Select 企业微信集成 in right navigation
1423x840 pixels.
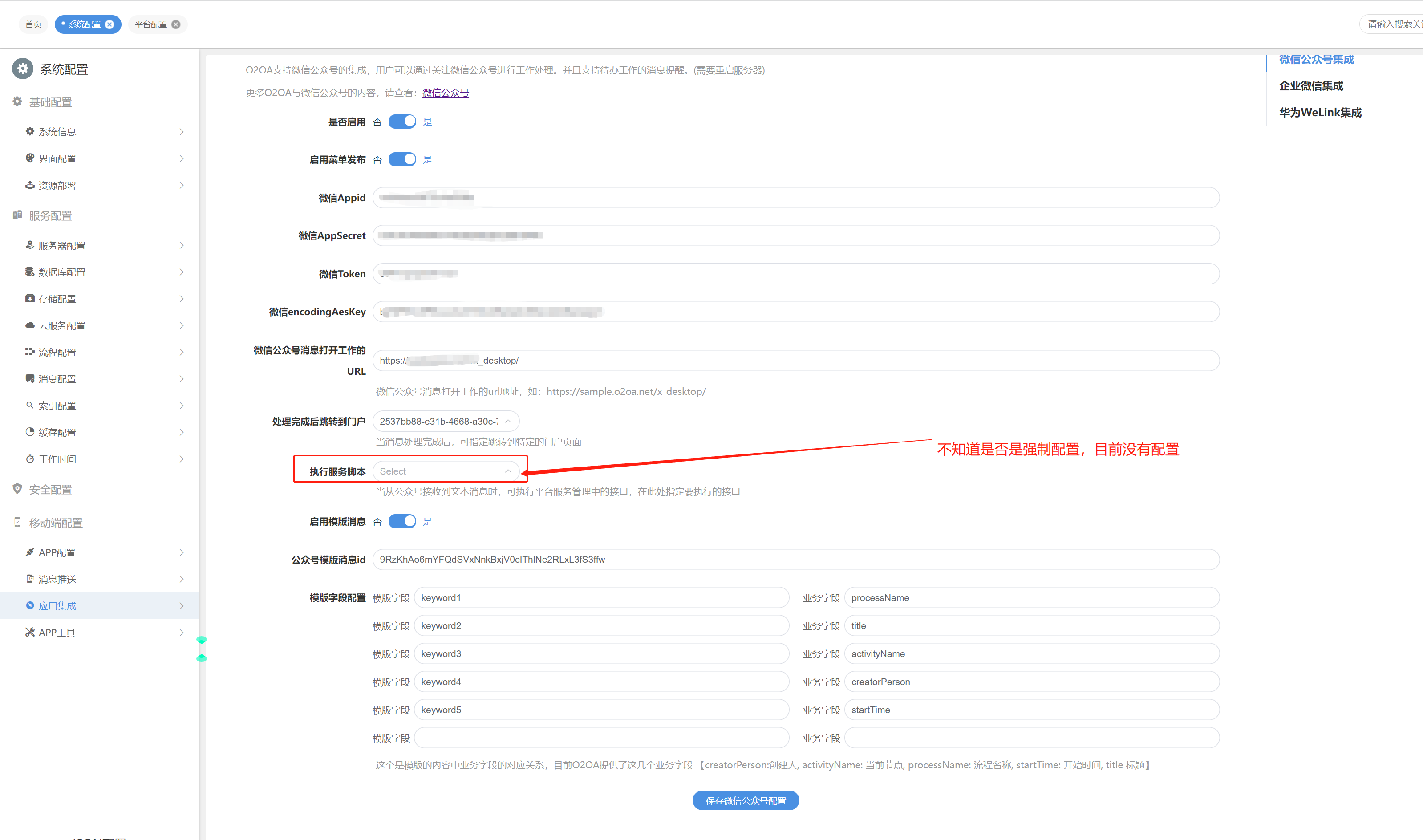(x=1311, y=86)
